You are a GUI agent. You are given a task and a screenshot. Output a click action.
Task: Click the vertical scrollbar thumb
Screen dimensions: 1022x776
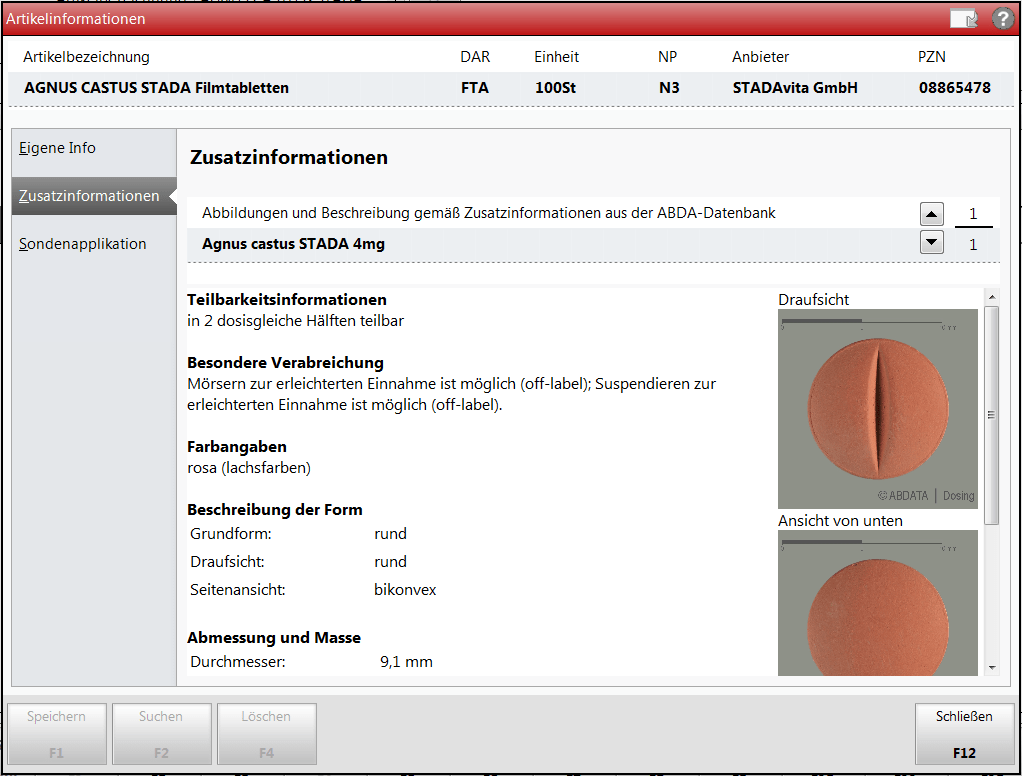[x=992, y=415]
